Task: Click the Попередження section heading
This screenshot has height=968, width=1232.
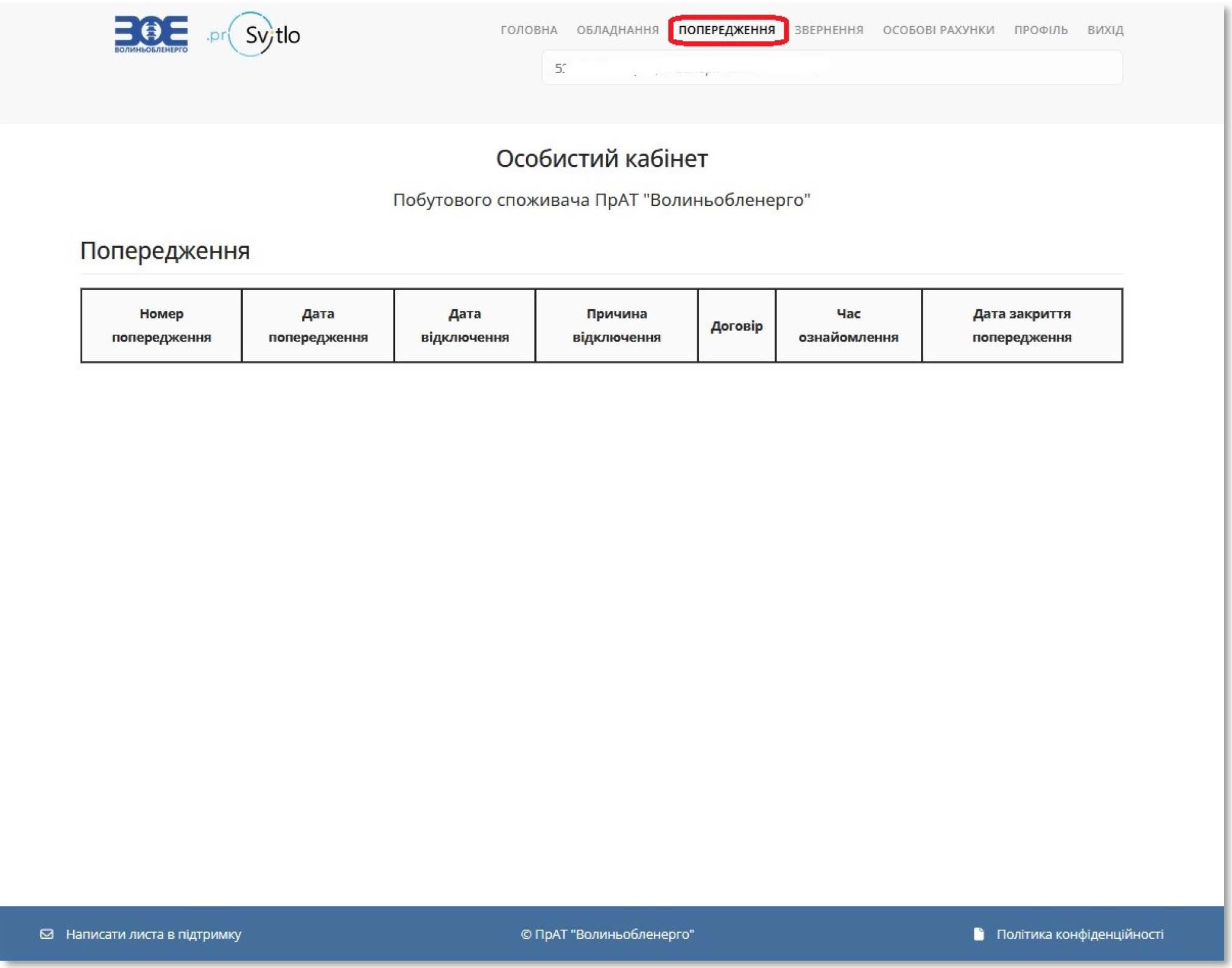Action: click(x=165, y=250)
